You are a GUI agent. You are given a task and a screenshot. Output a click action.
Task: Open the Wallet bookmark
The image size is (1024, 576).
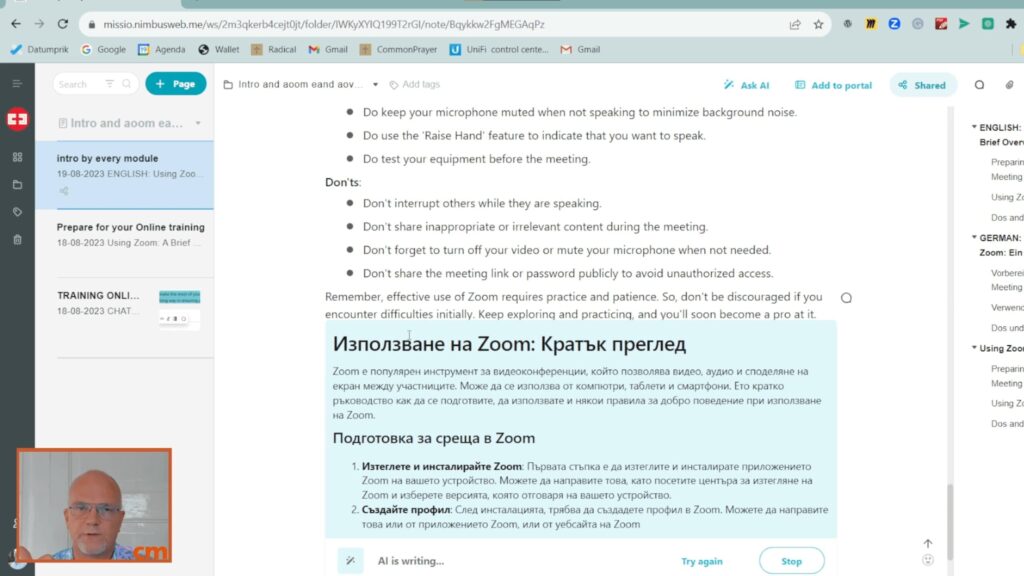pos(219,49)
